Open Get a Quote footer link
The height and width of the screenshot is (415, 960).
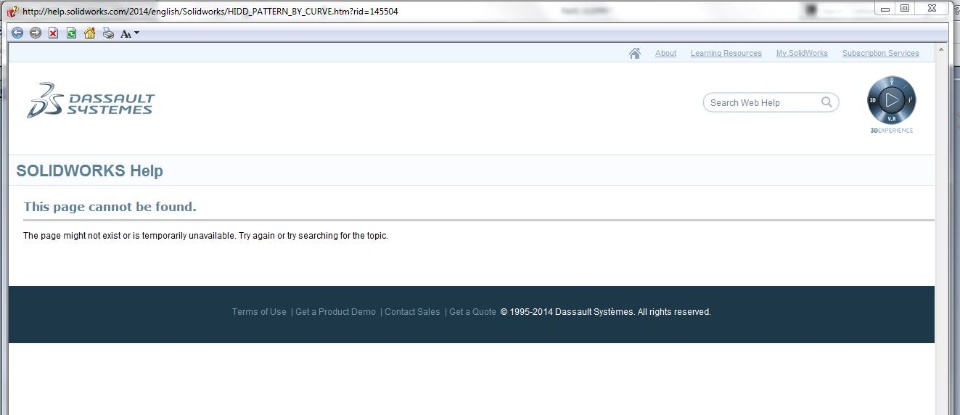click(x=473, y=312)
